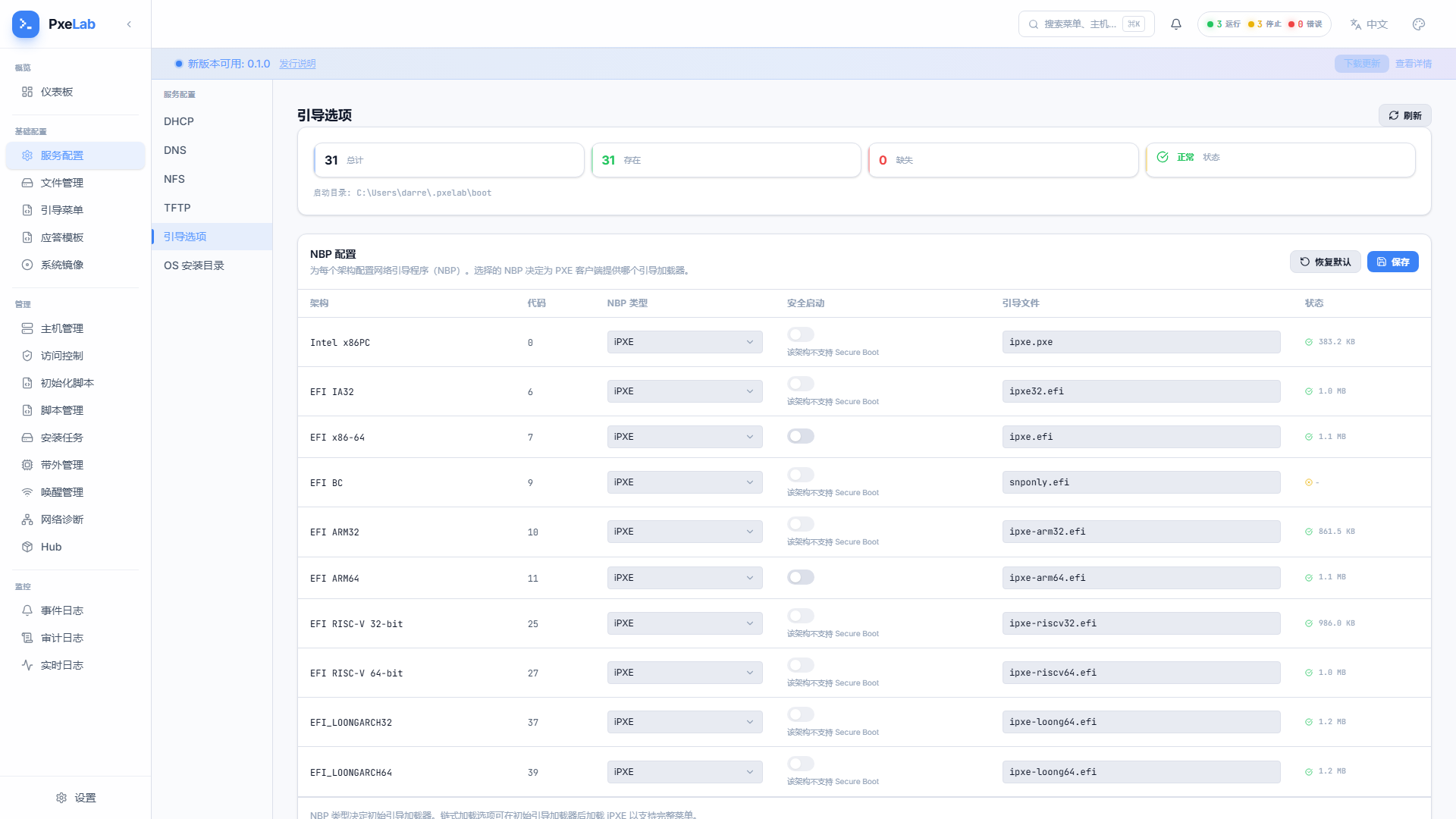Toggle Secure Boot for EFI RISC-V 32-bit
This screenshot has width=1456, height=819.
point(801,616)
